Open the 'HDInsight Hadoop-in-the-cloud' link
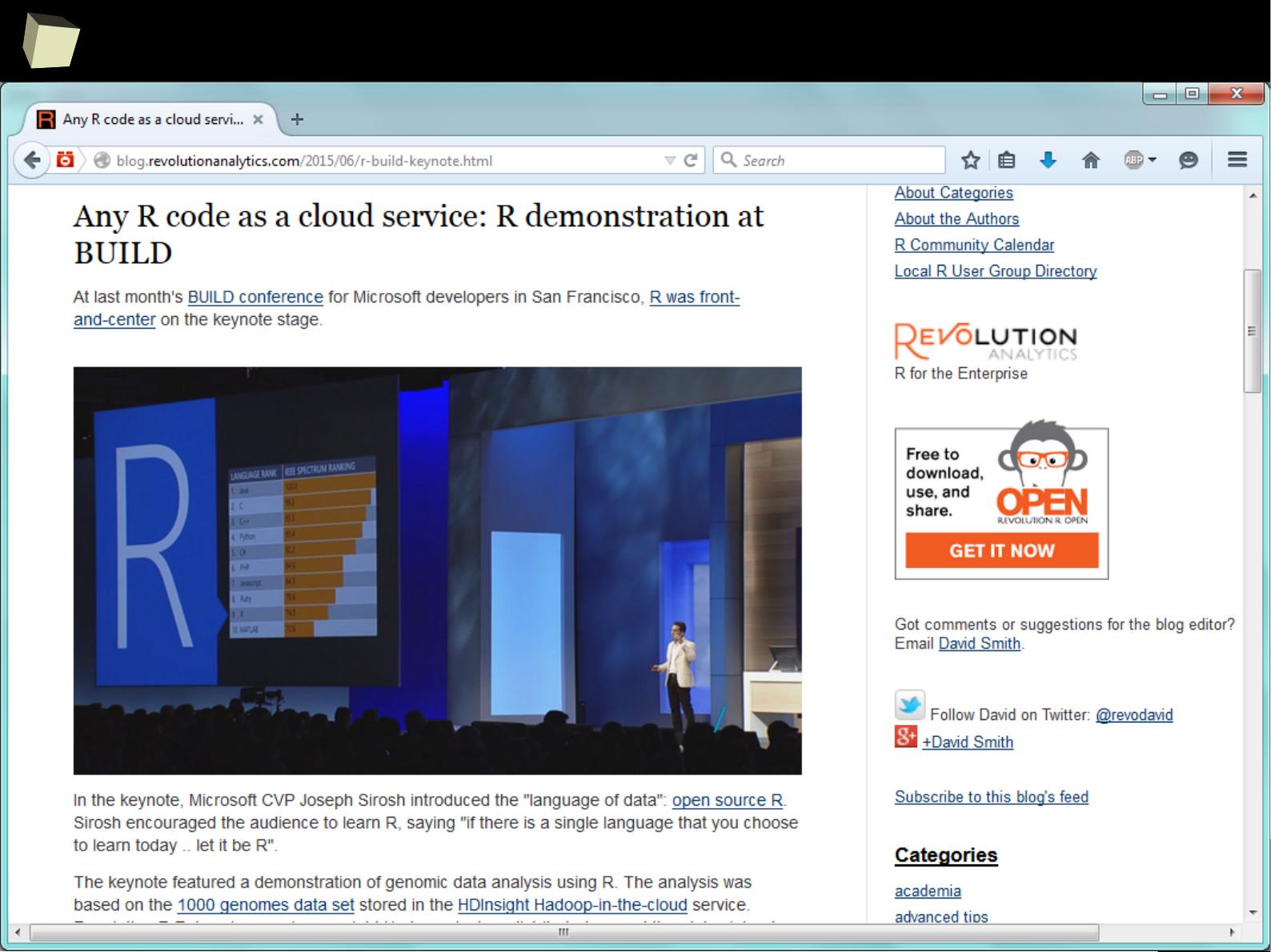 572,905
